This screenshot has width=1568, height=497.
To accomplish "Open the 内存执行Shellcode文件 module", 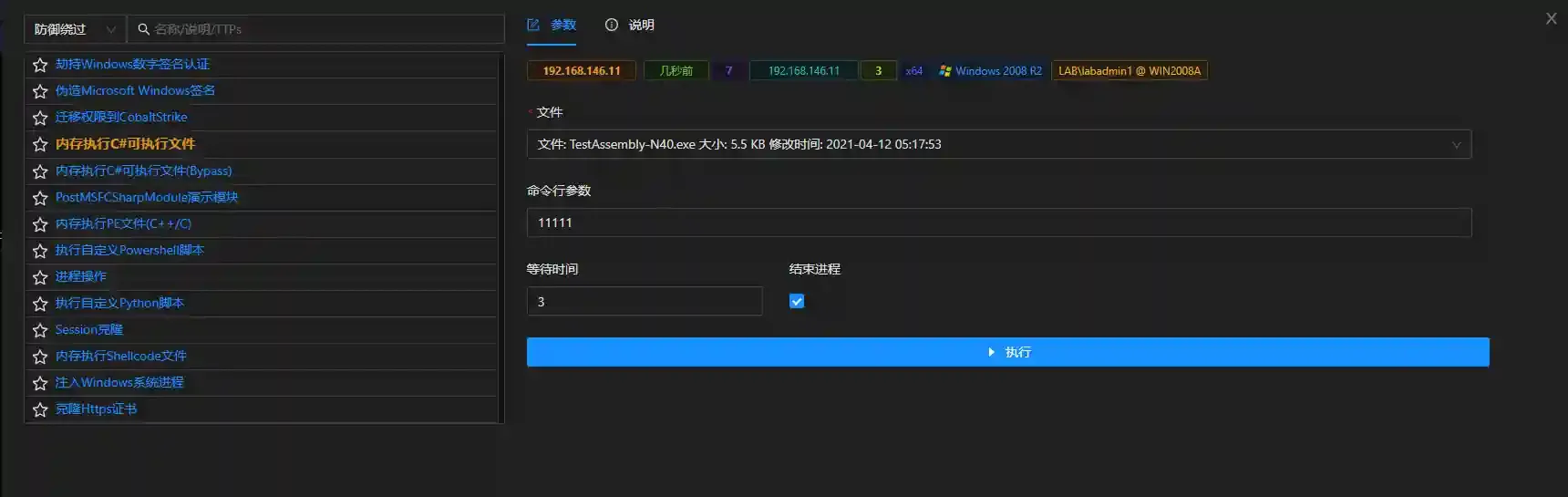I will 120,356.
